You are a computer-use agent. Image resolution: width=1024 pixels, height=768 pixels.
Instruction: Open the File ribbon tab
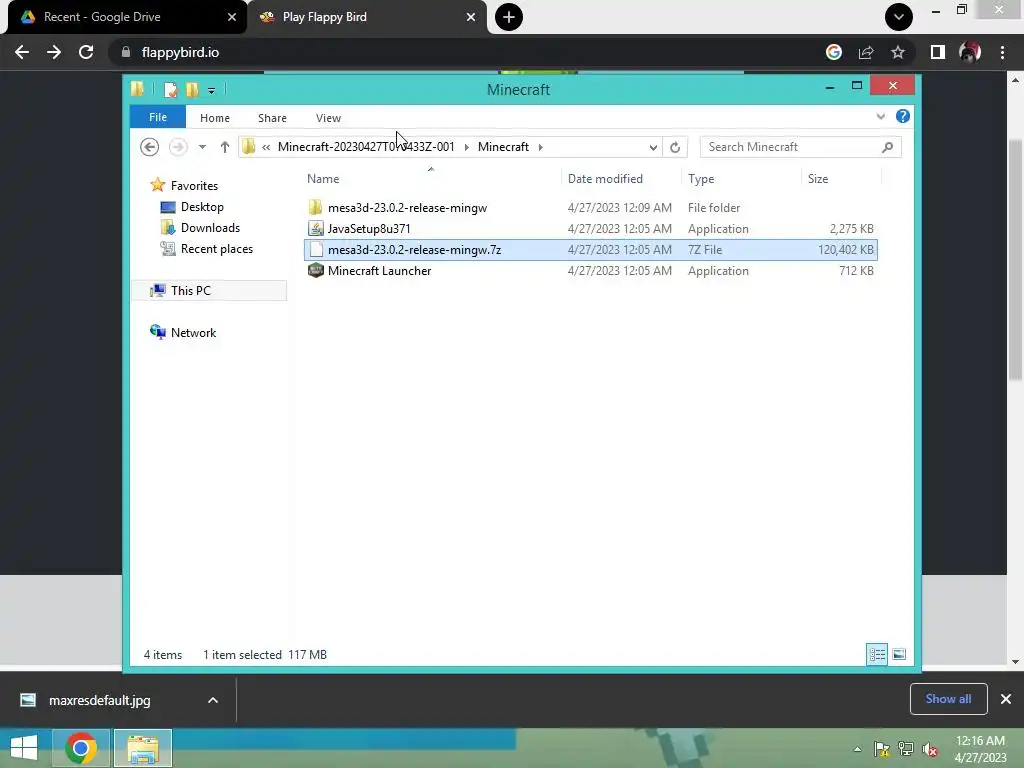click(157, 118)
